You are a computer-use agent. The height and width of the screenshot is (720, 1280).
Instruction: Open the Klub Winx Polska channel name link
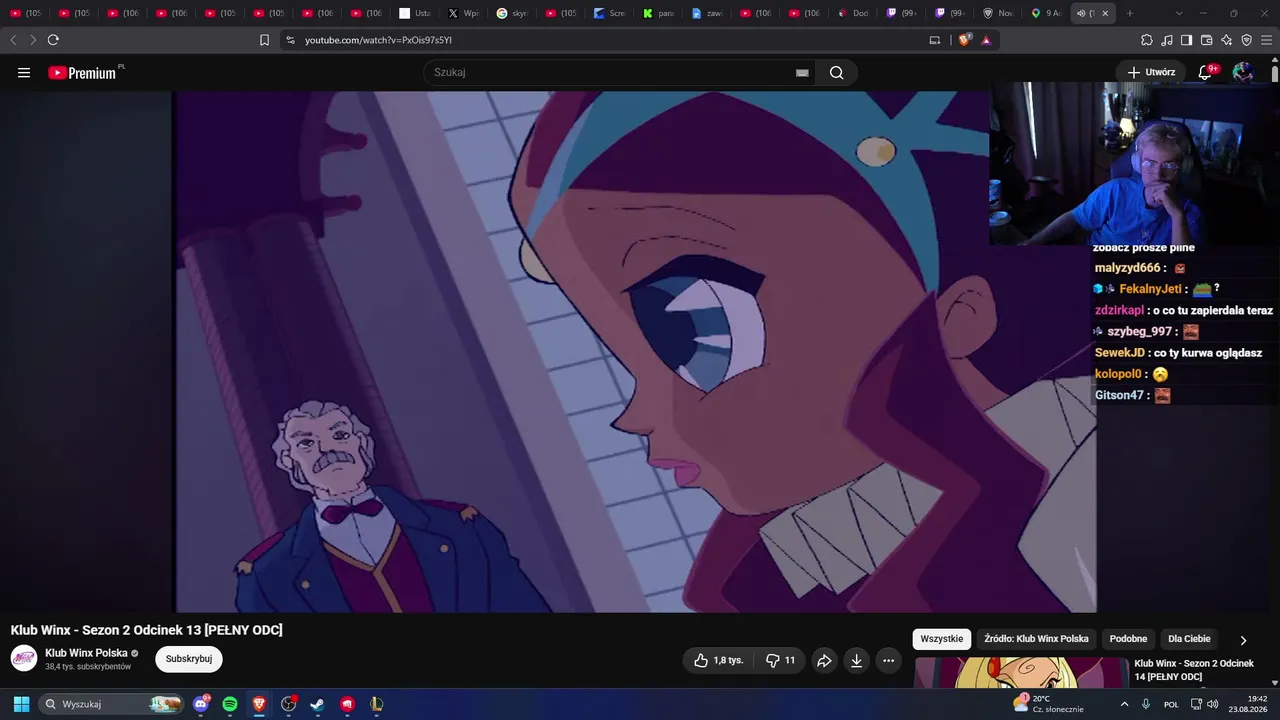(86, 653)
